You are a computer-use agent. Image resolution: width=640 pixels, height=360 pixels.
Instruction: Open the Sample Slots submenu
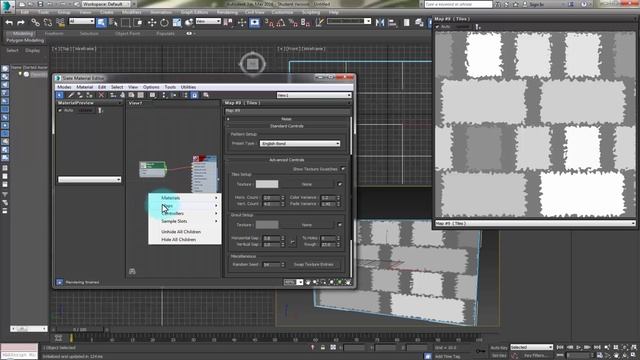[185, 221]
